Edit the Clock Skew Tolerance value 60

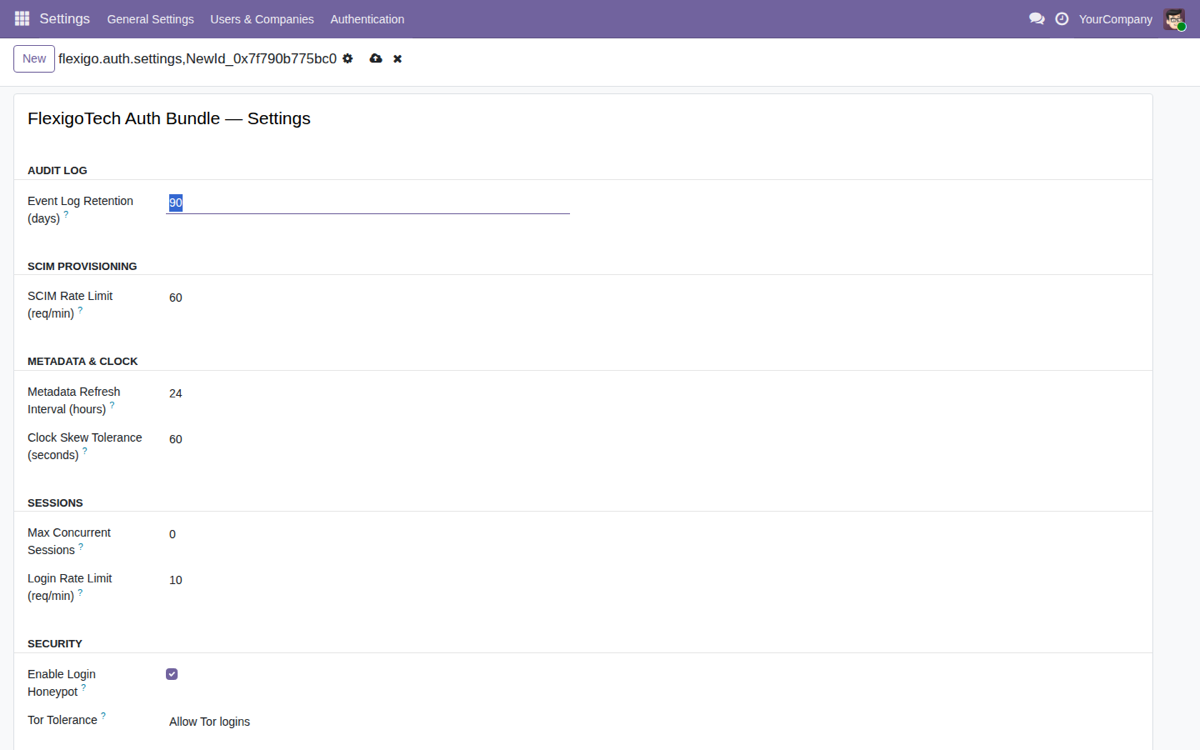coord(368,439)
